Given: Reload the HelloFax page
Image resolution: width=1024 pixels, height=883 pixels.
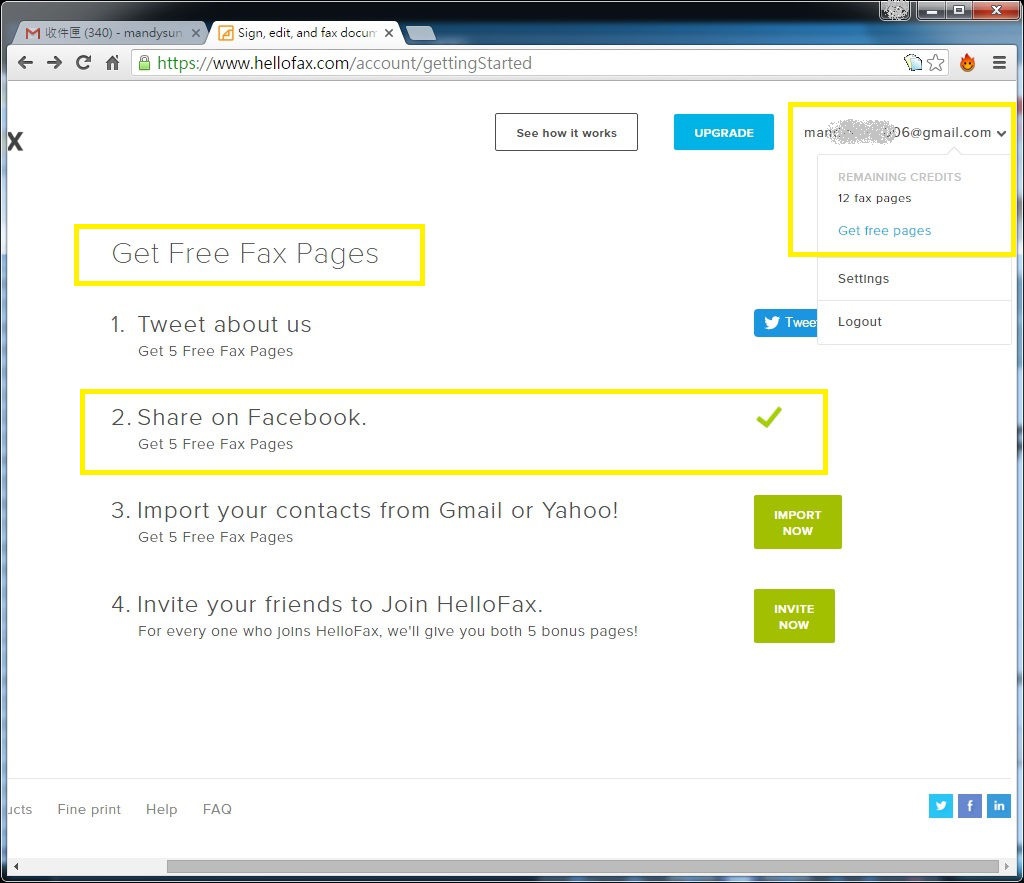Looking at the screenshot, I should (x=84, y=63).
